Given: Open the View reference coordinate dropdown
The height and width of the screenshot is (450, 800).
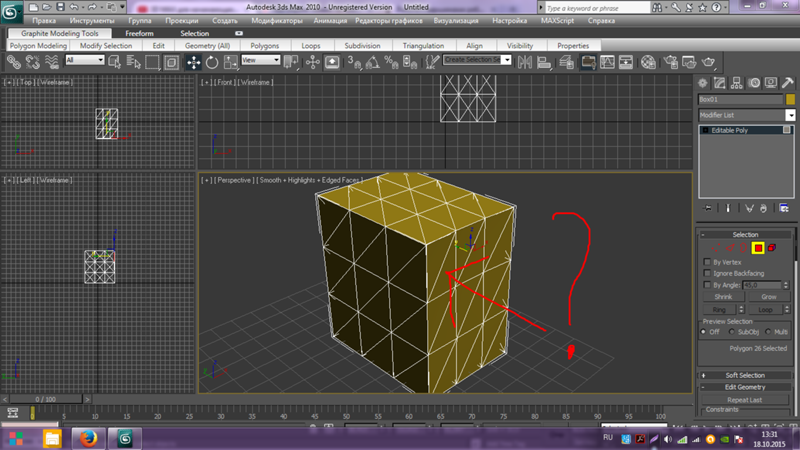Looking at the screenshot, I should pos(261,61).
